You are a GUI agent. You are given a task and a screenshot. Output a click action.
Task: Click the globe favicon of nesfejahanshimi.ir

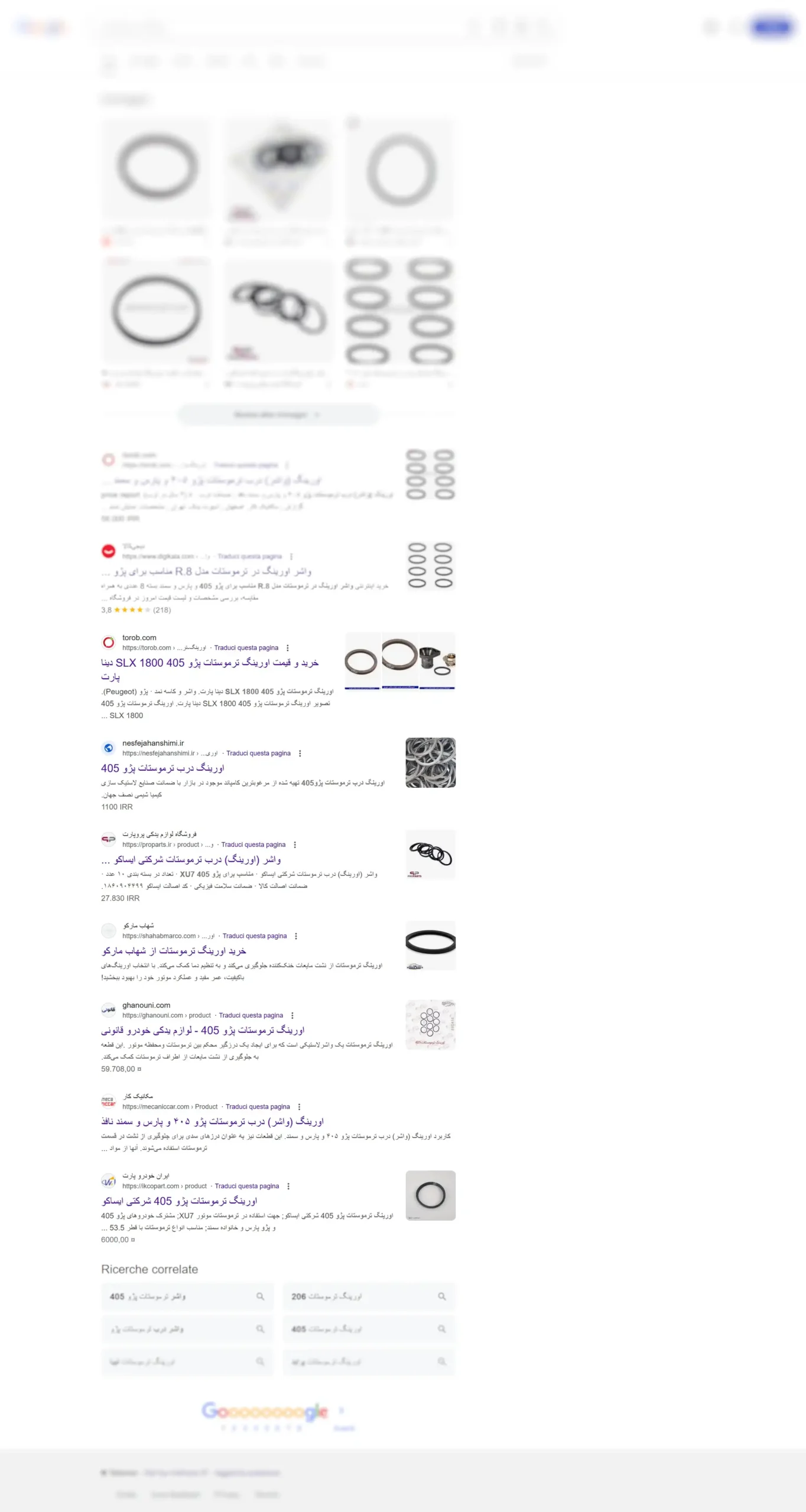point(109,748)
